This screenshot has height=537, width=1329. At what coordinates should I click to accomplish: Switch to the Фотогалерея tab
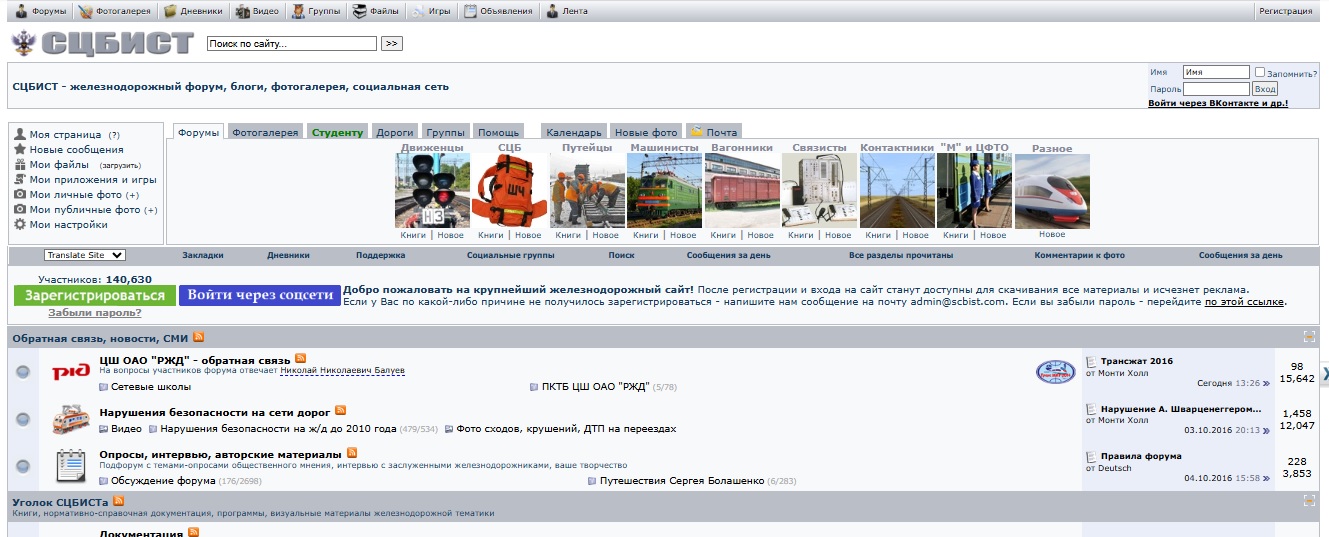(x=265, y=132)
